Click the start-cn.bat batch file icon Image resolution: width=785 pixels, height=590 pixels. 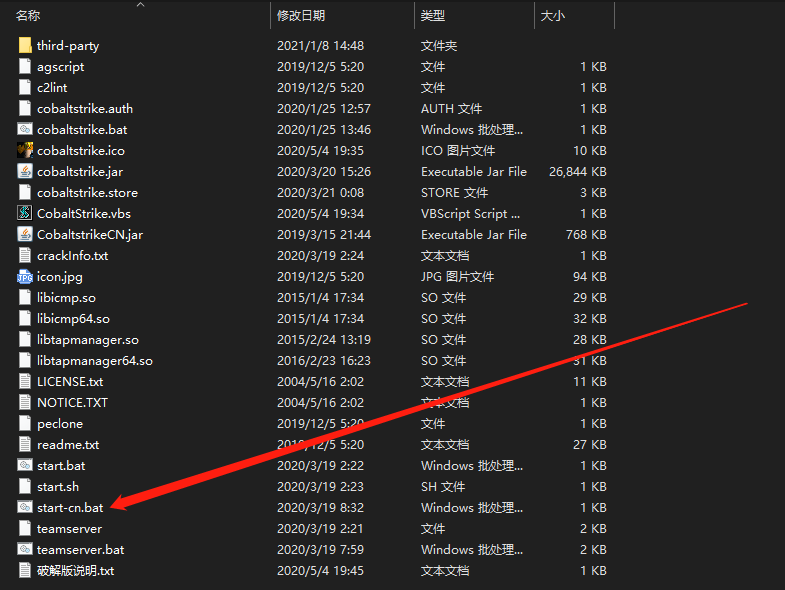coord(25,507)
